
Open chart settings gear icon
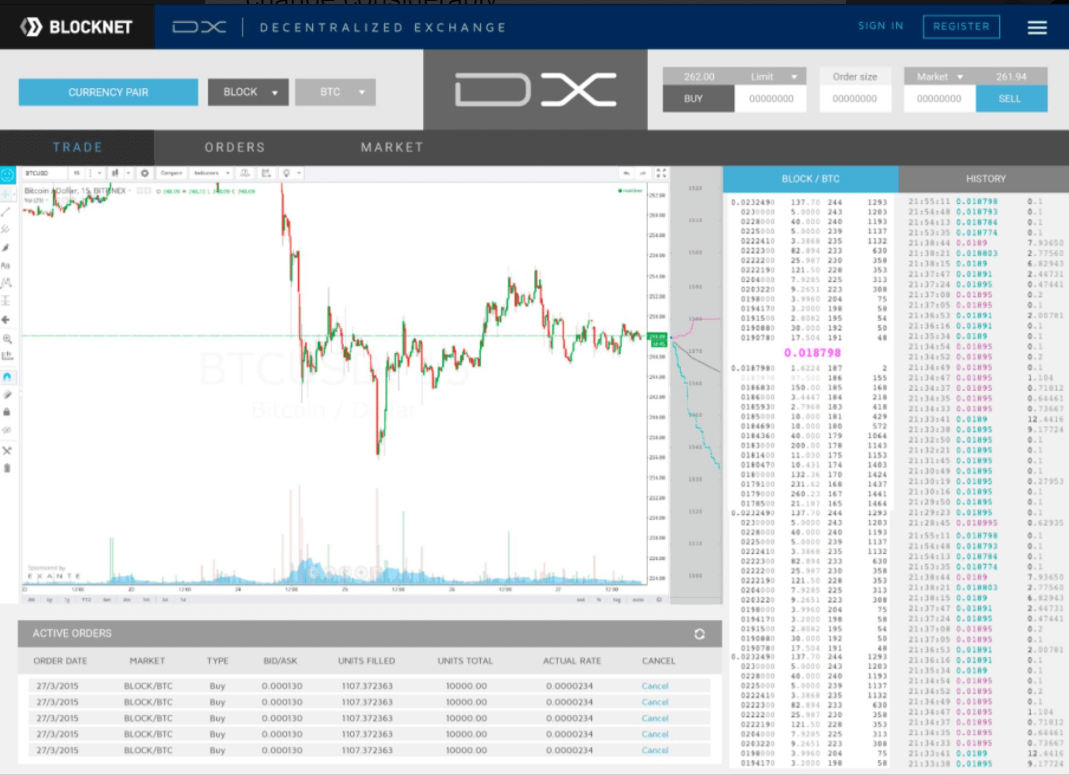click(144, 173)
